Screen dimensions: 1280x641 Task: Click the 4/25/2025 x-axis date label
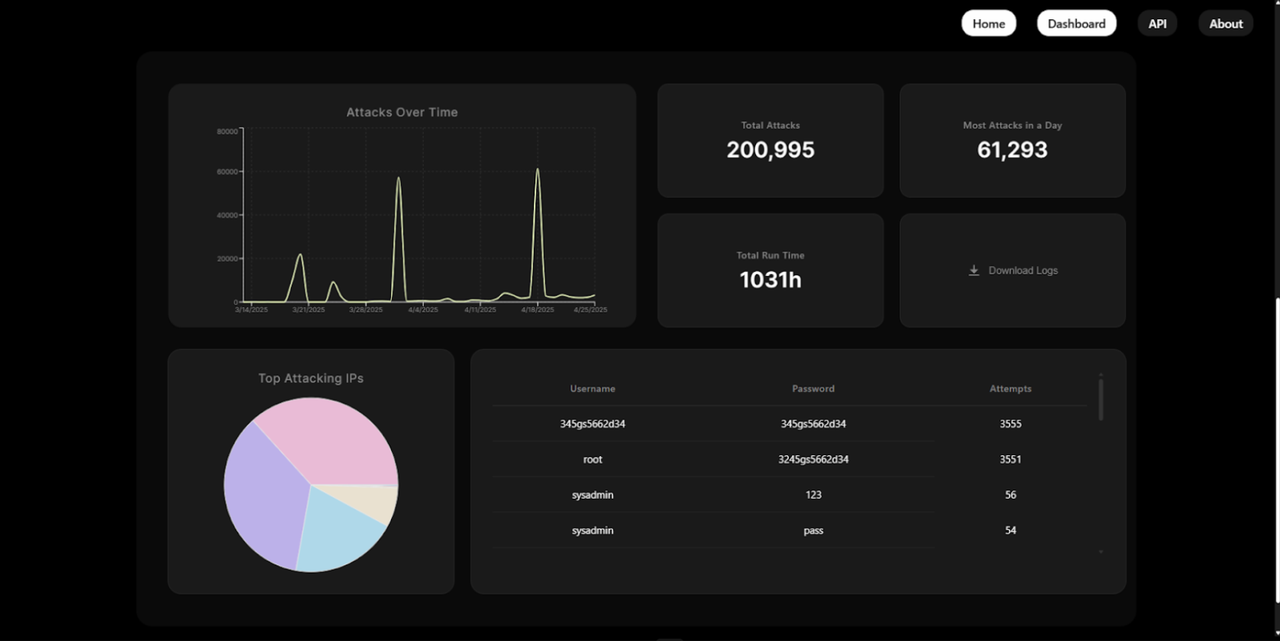[x=590, y=310]
